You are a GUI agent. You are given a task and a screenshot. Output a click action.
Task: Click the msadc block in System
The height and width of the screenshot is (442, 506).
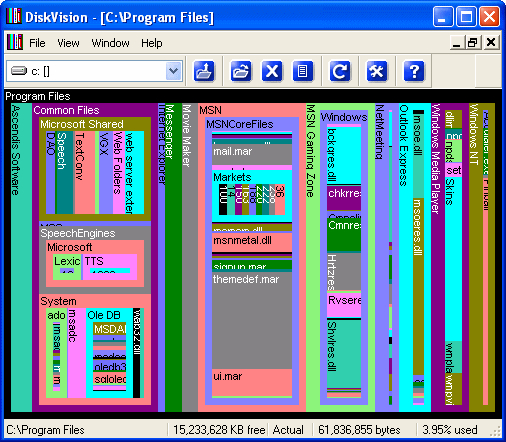77,353
